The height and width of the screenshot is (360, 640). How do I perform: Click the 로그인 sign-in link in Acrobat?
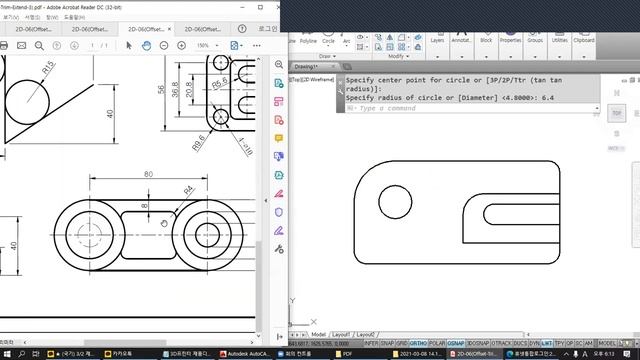(268, 29)
